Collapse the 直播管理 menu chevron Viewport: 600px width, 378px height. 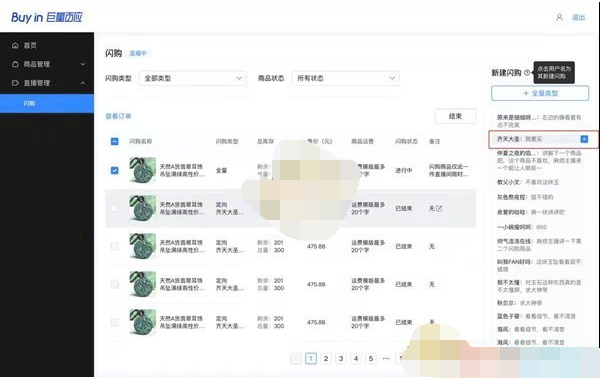(83, 83)
